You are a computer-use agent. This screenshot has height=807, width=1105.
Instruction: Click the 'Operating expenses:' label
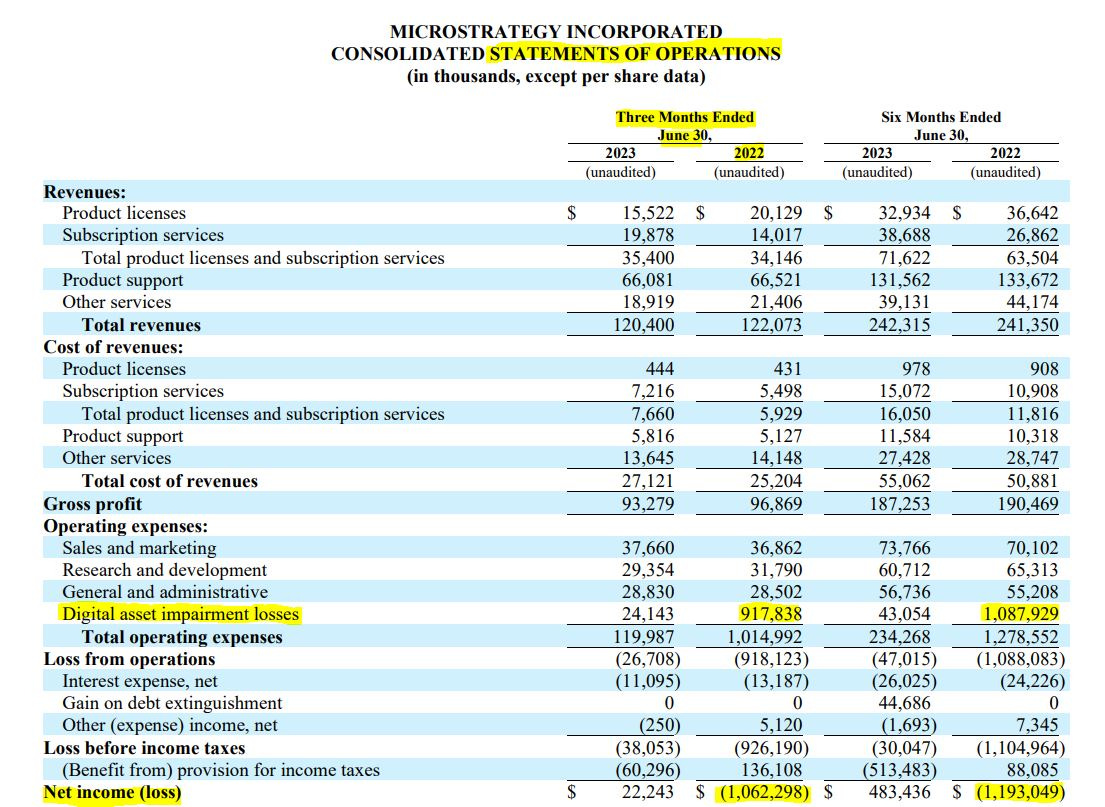coord(125,526)
